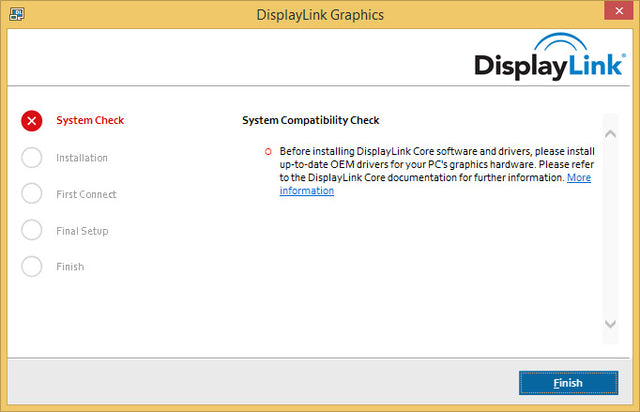
Task: Click the Final Setup step circle
Action: [31, 230]
